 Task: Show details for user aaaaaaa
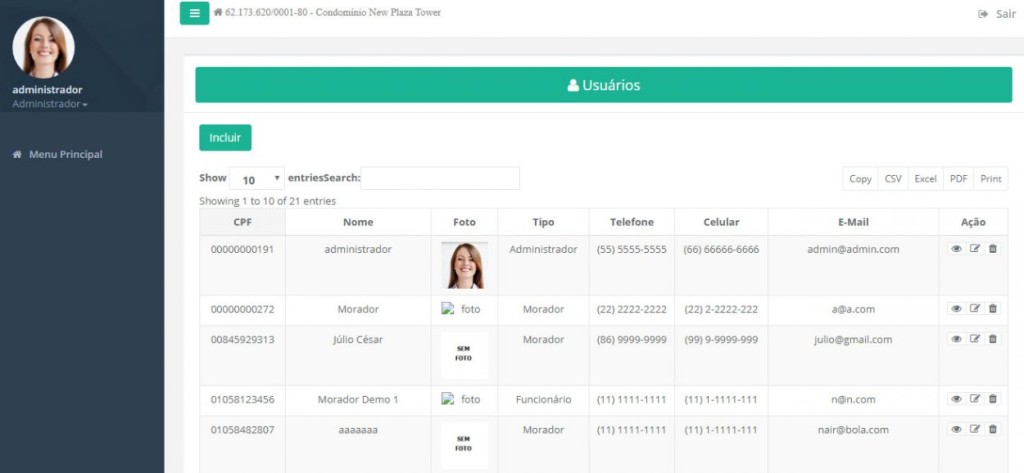tap(956, 429)
